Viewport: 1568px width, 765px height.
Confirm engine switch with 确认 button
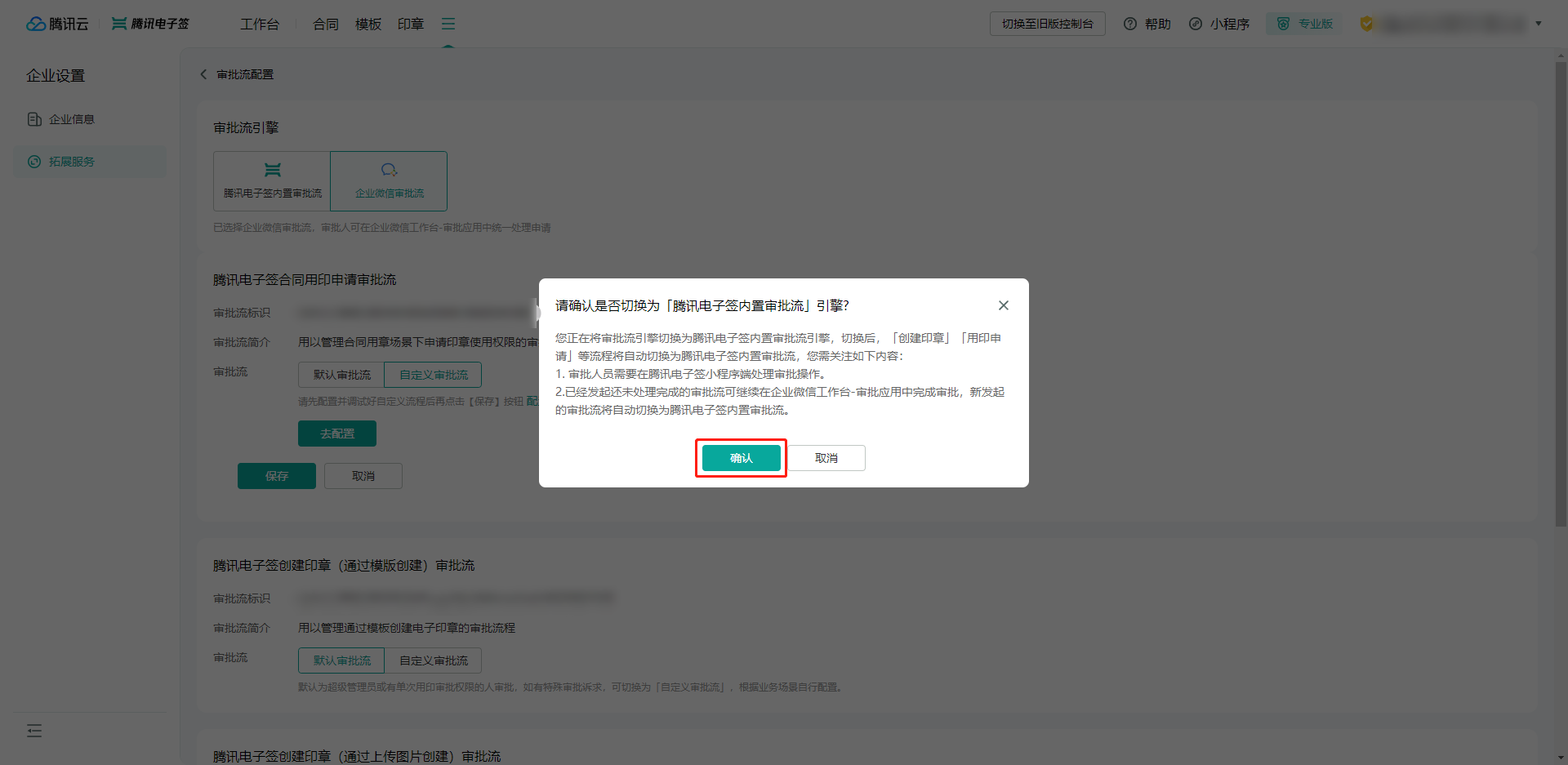click(742, 458)
